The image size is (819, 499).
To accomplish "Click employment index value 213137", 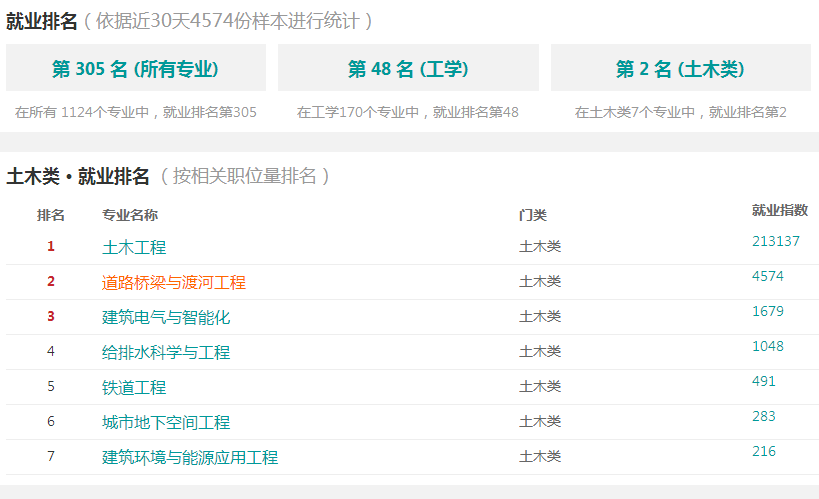I will (776, 241).
